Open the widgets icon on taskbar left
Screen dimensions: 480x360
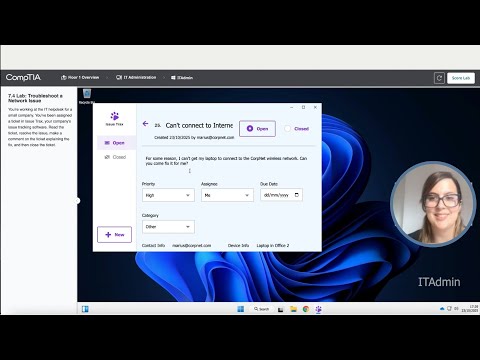pyautogui.click(x=85, y=309)
